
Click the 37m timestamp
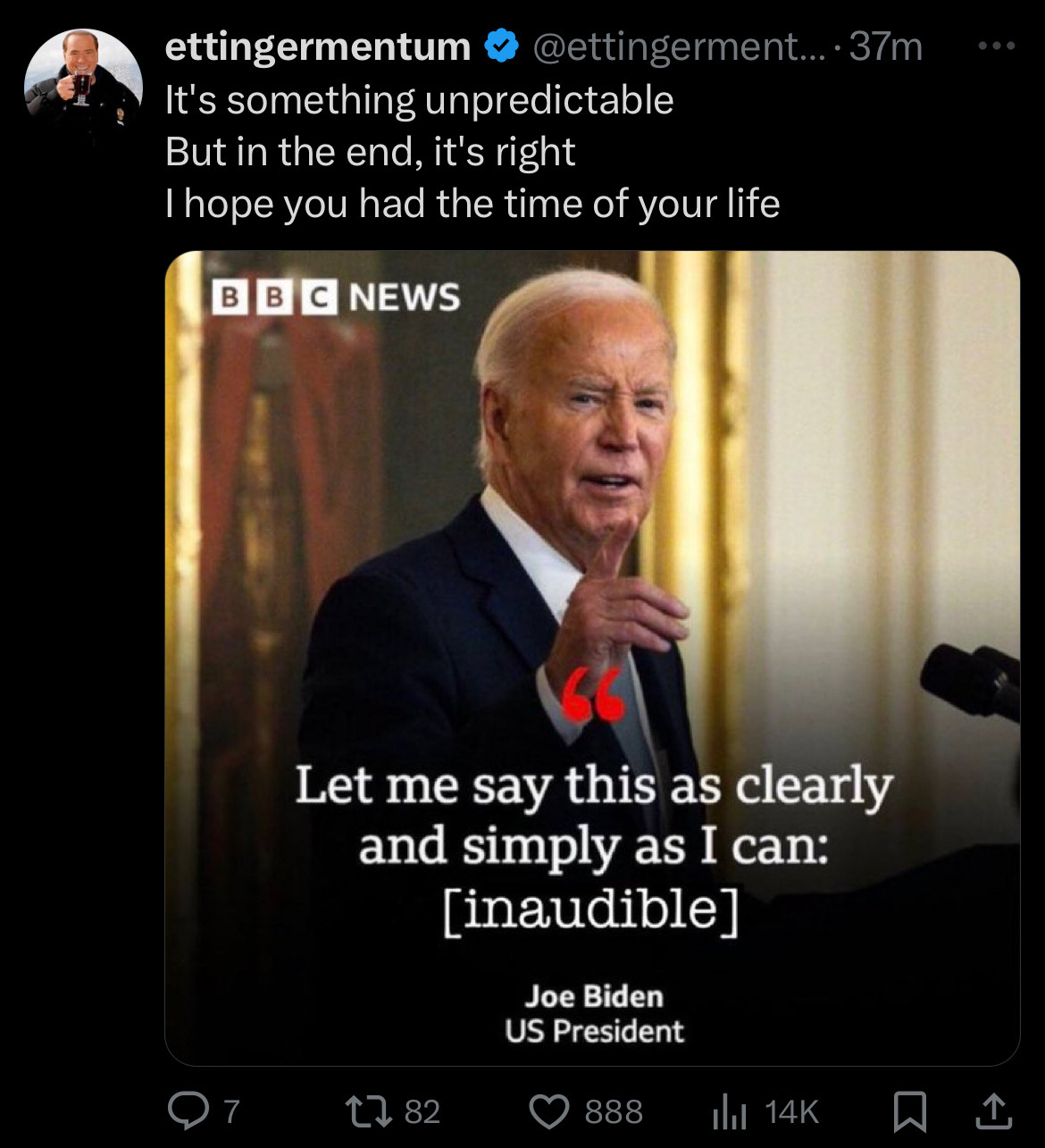pos(885,46)
